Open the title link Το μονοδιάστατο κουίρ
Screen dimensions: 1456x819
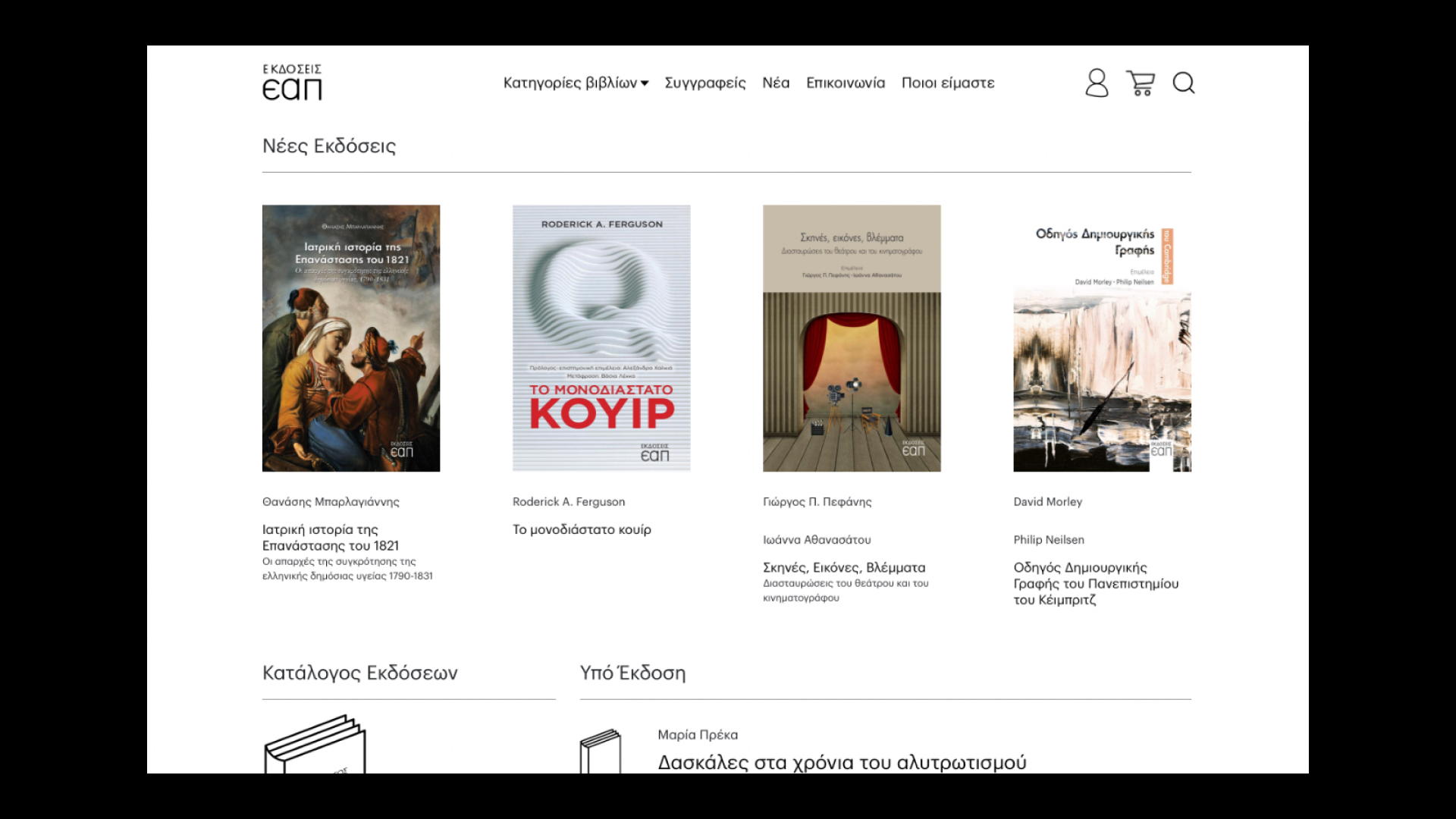click(582, 529)
